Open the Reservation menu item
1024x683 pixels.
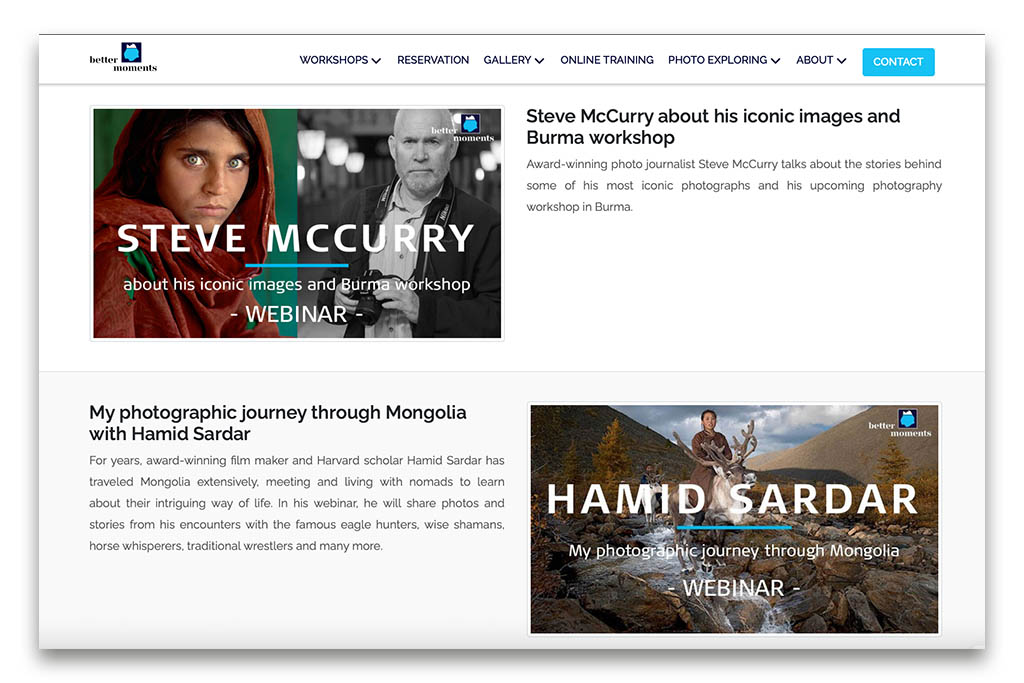(x=433, y=60)
